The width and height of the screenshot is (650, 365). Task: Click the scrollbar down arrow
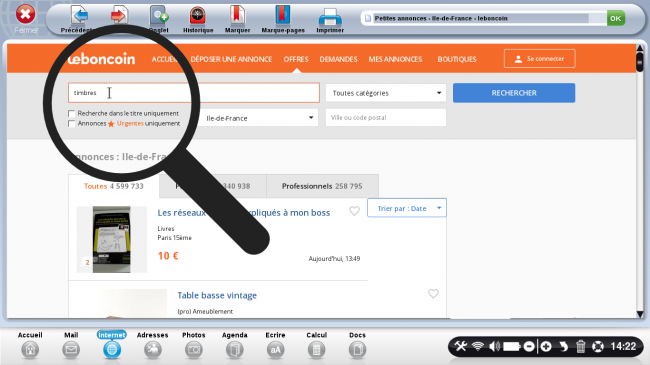point(640,314)
